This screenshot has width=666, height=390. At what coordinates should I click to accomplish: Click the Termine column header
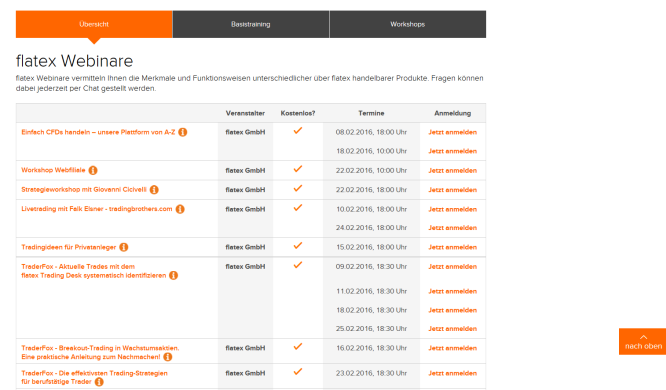coord(371,113)
